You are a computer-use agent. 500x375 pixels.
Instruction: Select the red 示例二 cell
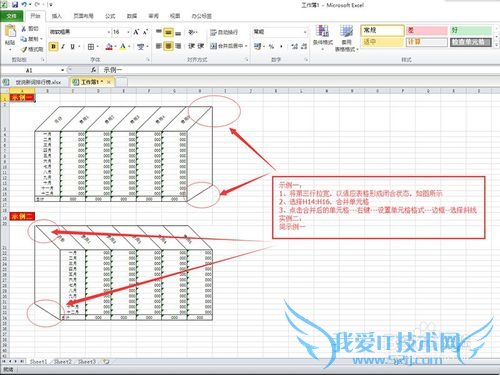pyautogui.click(x=22, y=216)
